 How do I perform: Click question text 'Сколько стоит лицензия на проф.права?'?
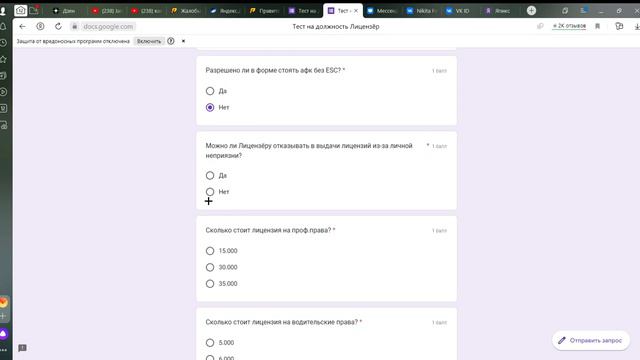tap(268, 230)
